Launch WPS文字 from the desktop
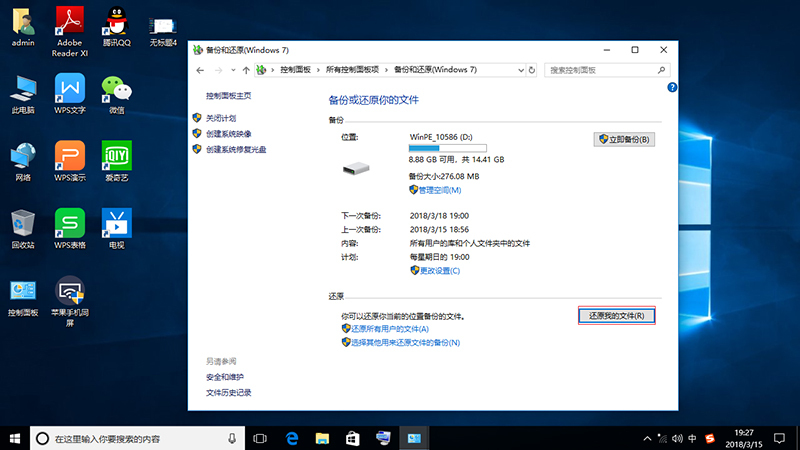800x450 pixels. (70, 95)
